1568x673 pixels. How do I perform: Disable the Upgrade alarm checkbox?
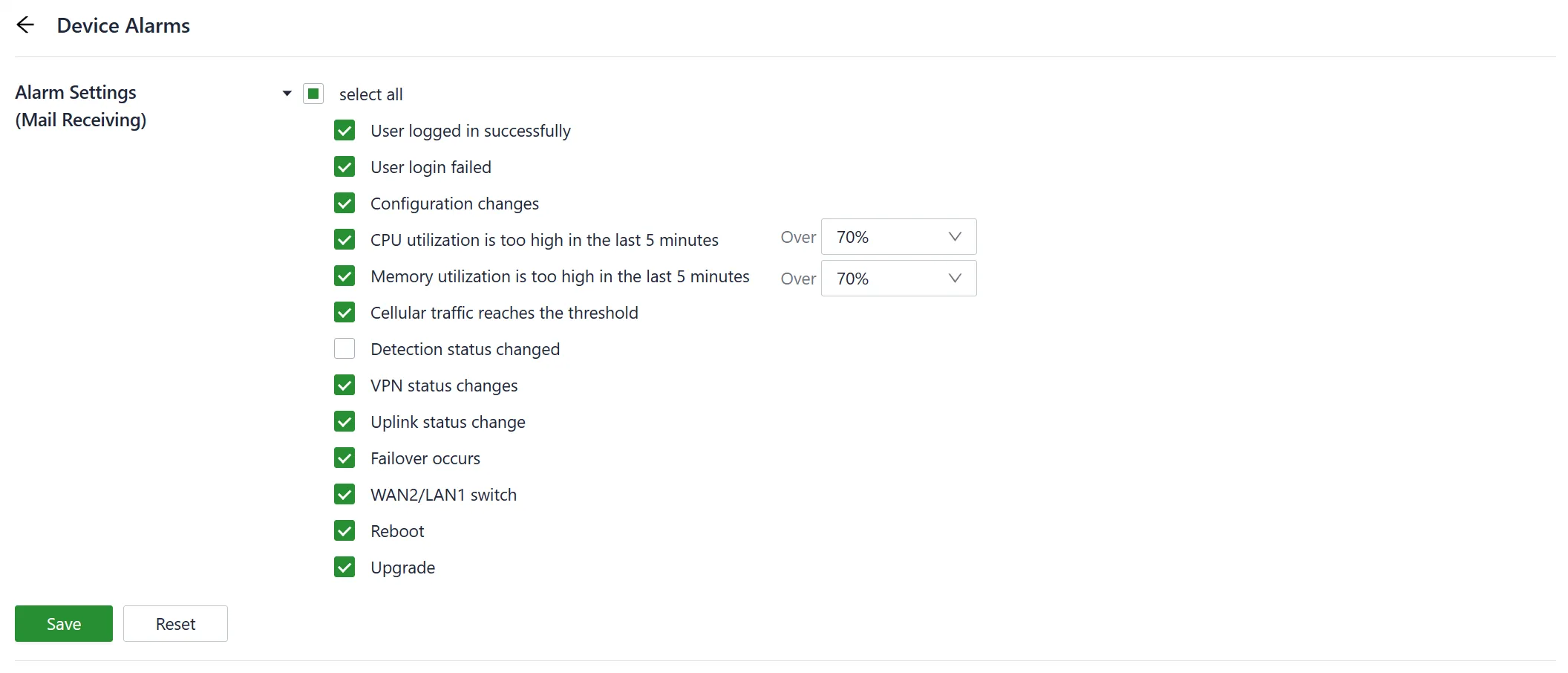pos(344,568)
